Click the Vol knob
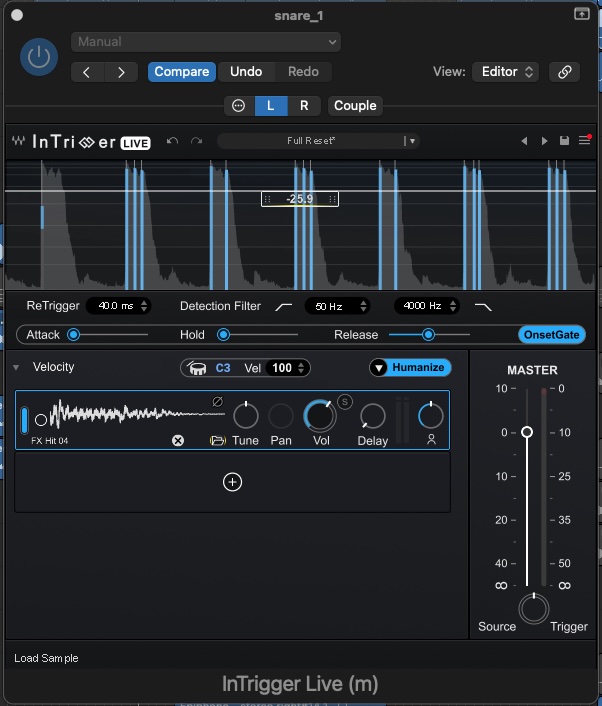 click(320, 416)
